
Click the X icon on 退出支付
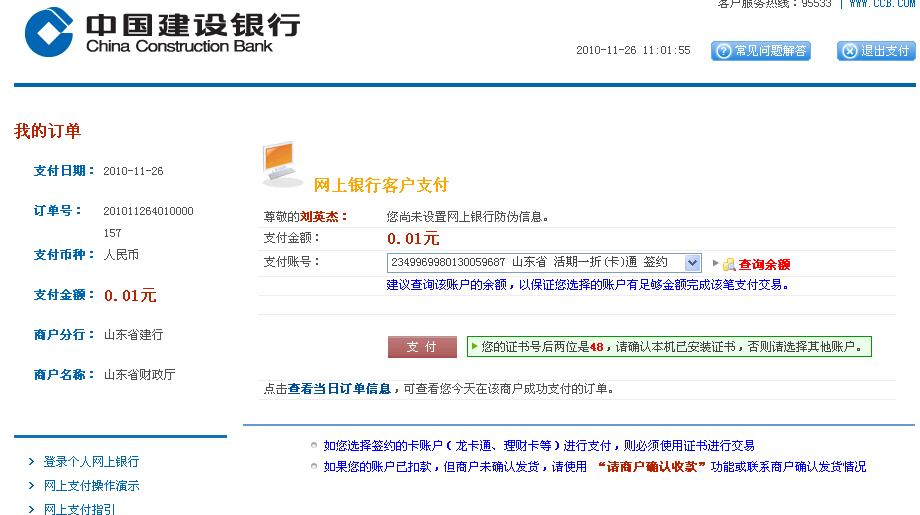(849, 51)
